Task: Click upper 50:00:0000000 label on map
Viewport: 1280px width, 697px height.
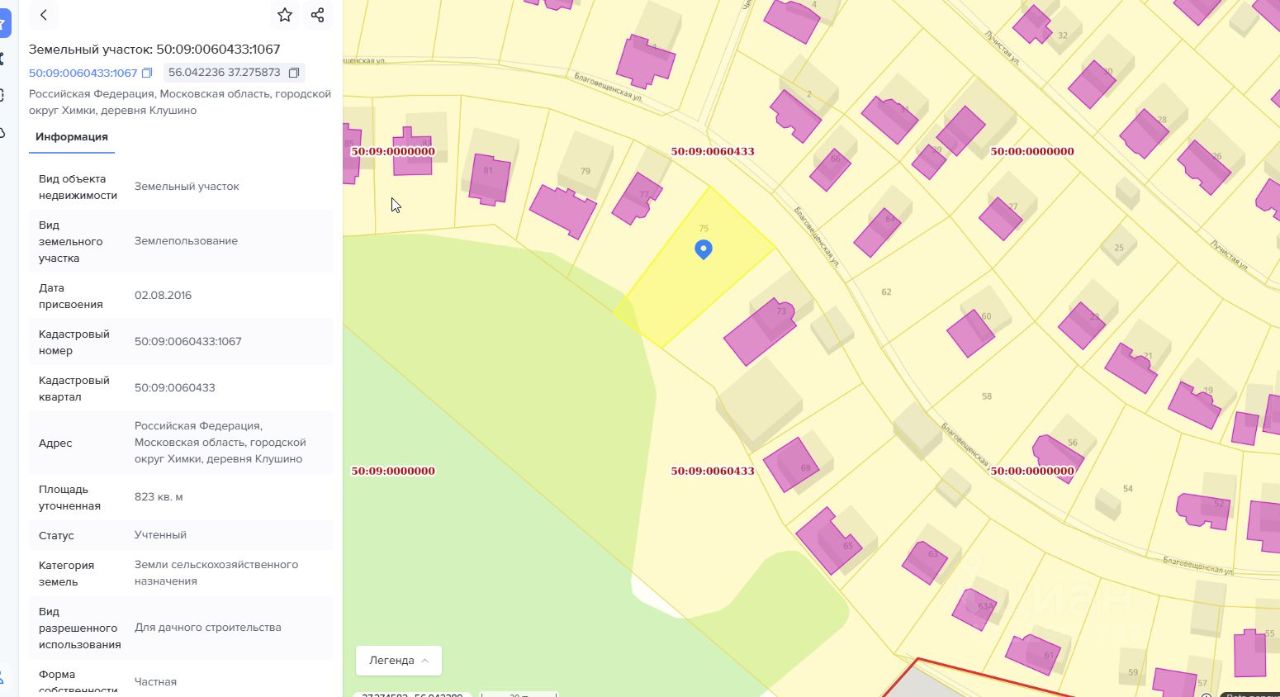Action: (x=1032, y=152)
